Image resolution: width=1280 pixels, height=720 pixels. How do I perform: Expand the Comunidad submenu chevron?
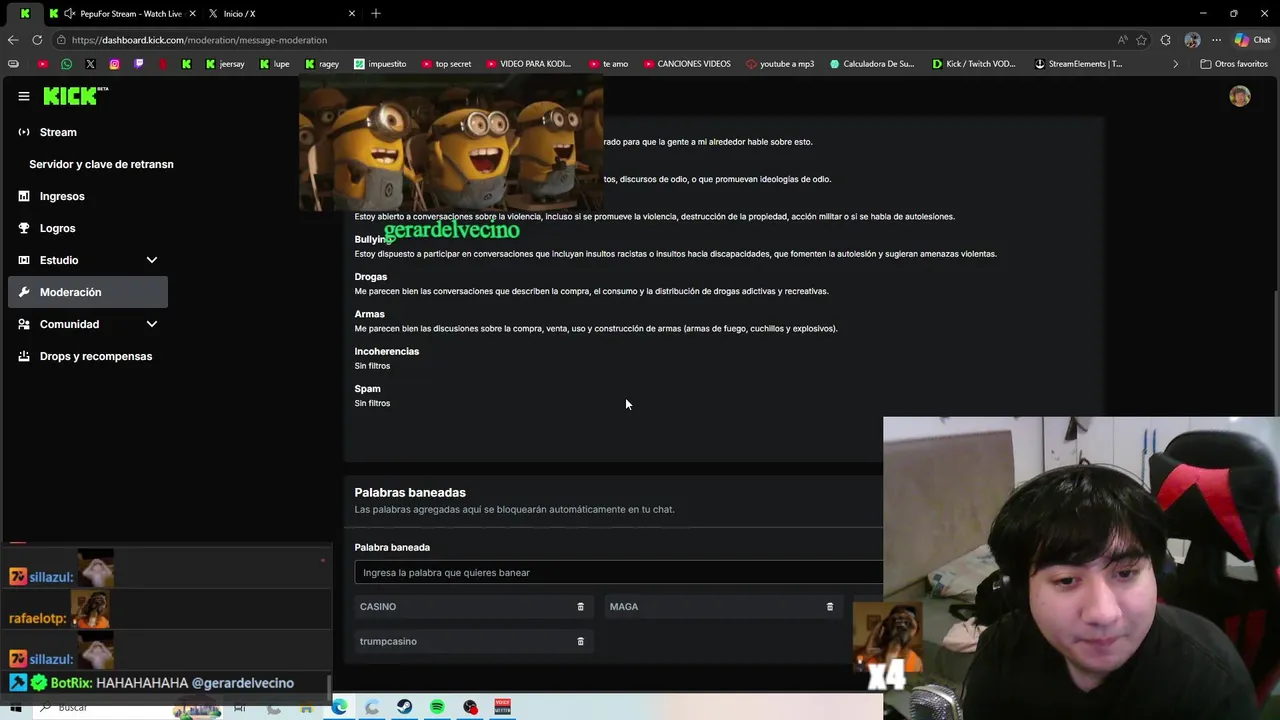point(152,324)
